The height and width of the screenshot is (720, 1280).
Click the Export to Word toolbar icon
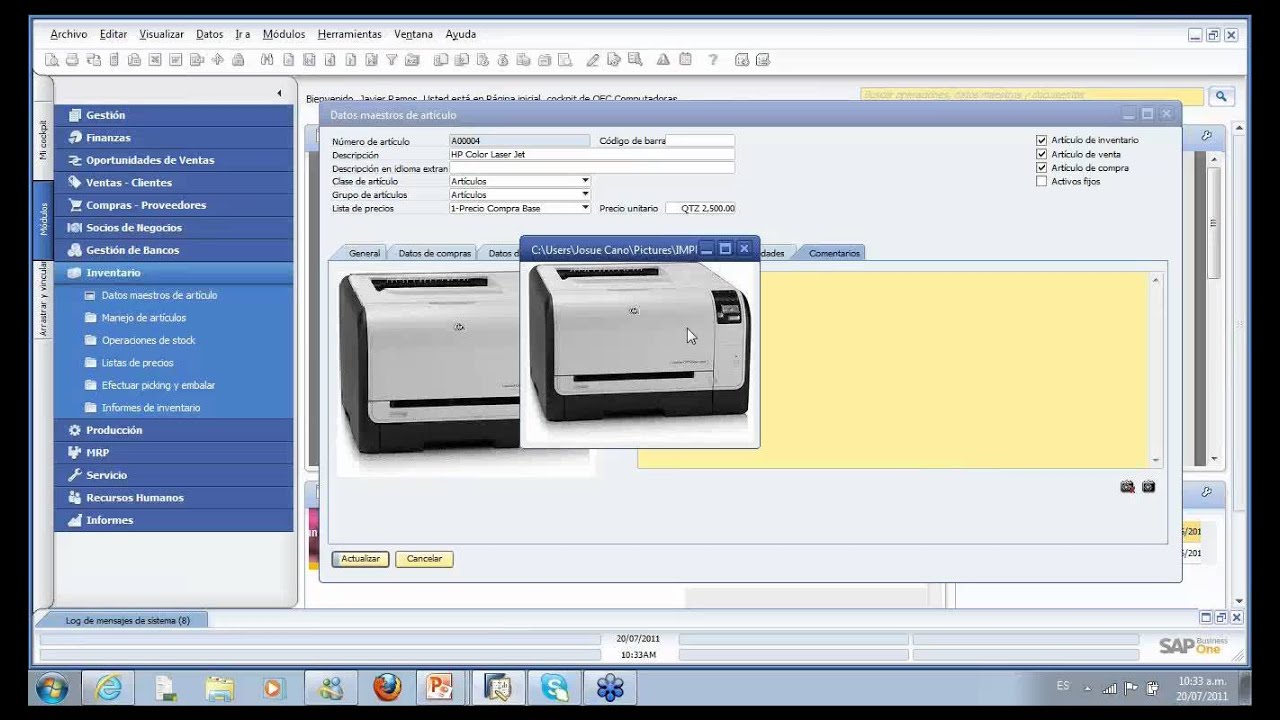click(176, 60)
